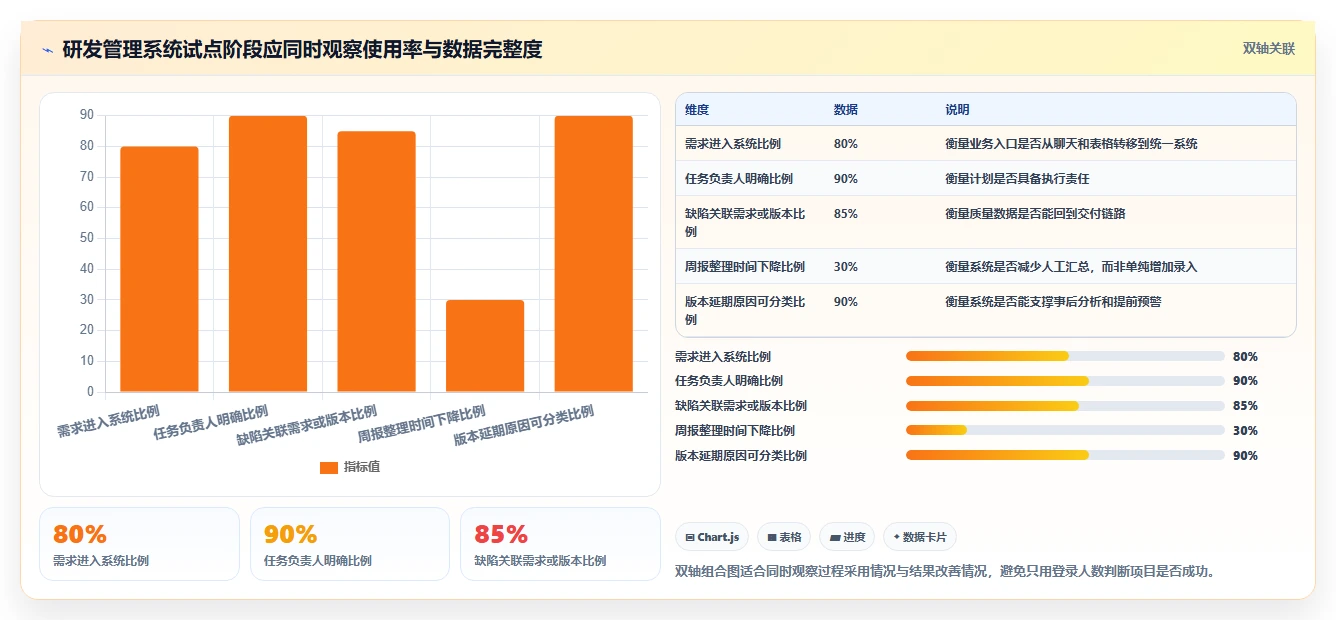
Task: Click x-axis label 任务负责人明确比例 under chart
Action: point(211,423)
